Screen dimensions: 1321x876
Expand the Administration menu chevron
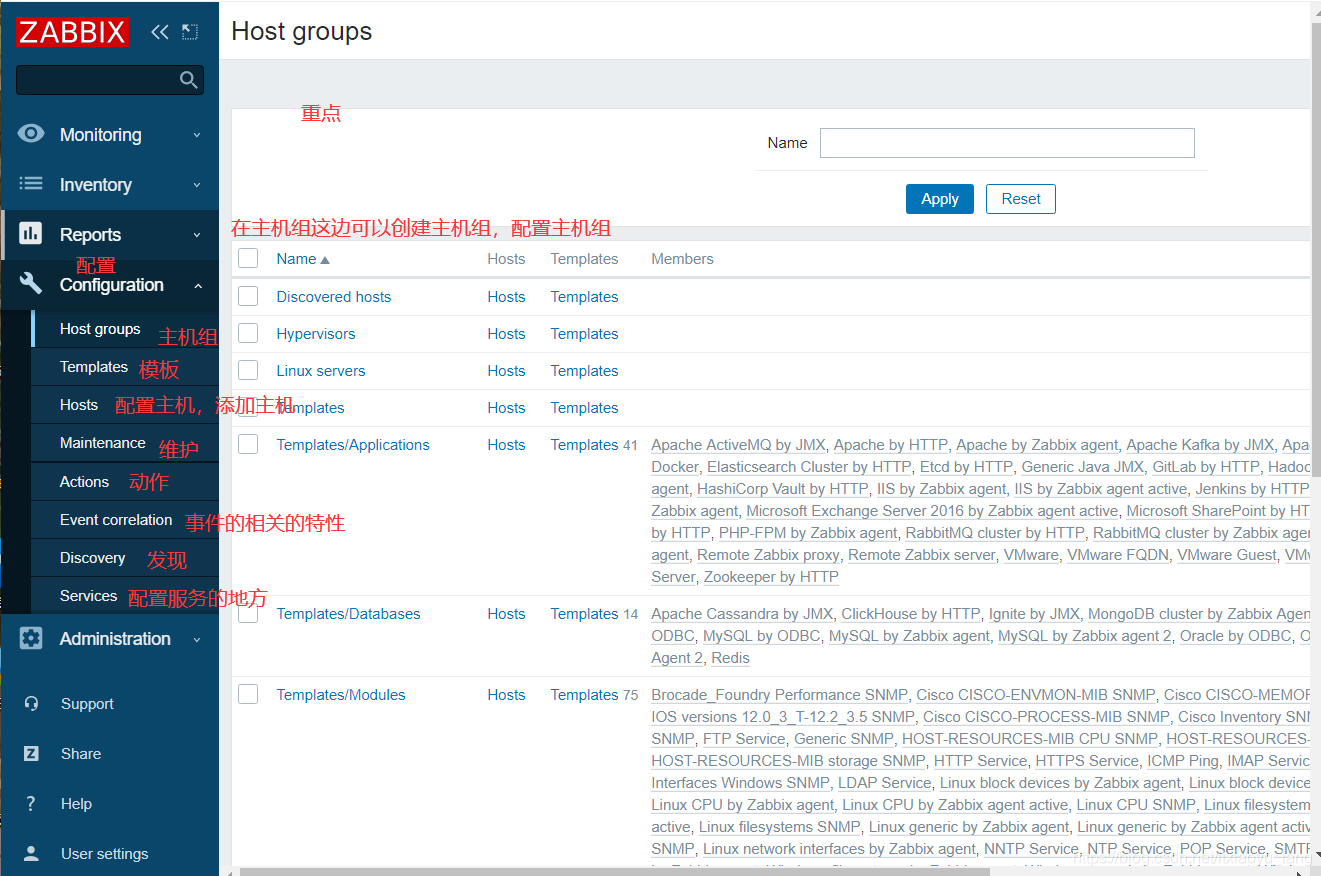pyautogui.click(x=197, y=639)
